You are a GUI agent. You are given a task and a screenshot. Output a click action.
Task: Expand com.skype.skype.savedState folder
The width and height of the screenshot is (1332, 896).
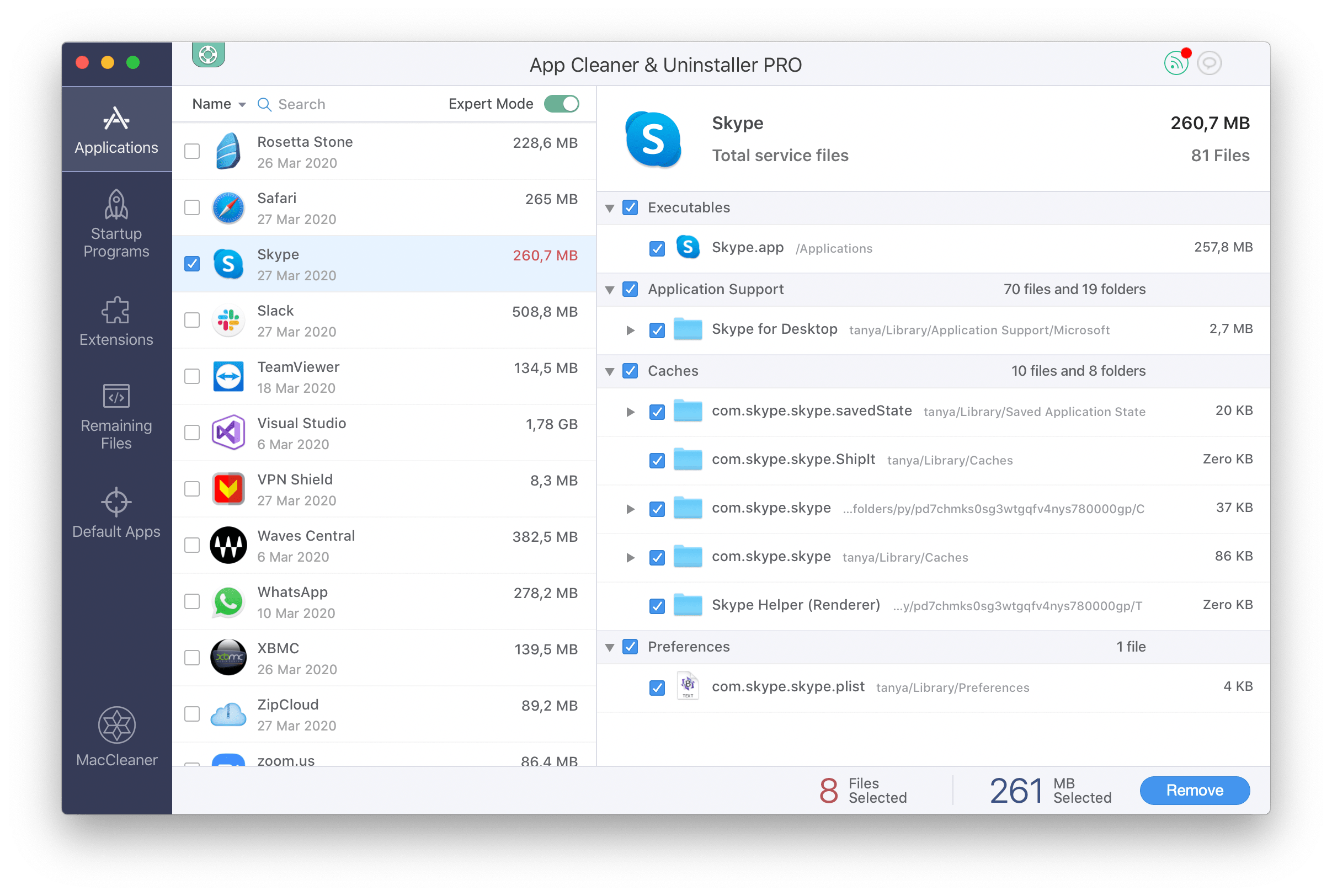(628, 410)
